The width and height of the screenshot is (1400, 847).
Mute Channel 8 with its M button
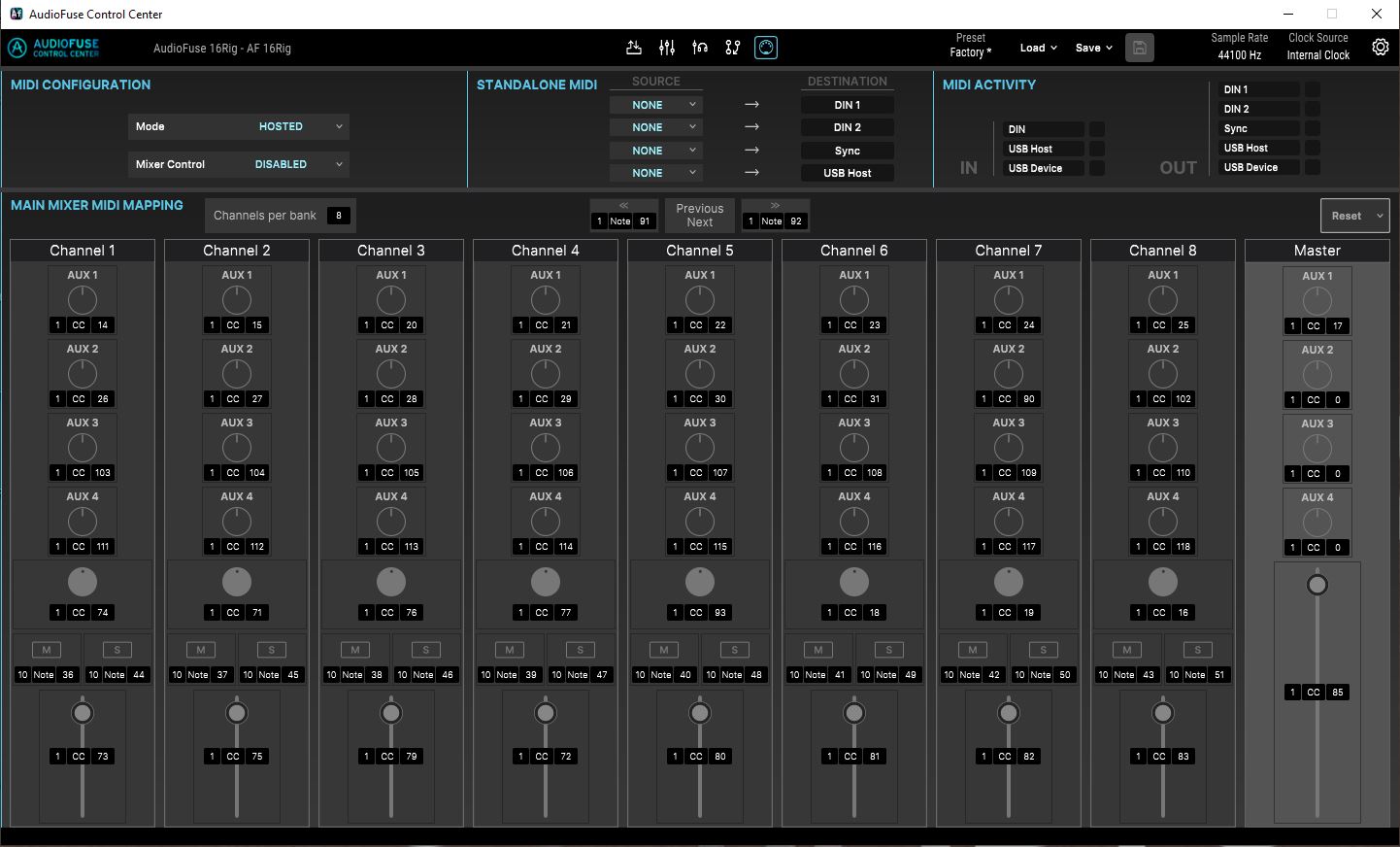click(1126, 649)
